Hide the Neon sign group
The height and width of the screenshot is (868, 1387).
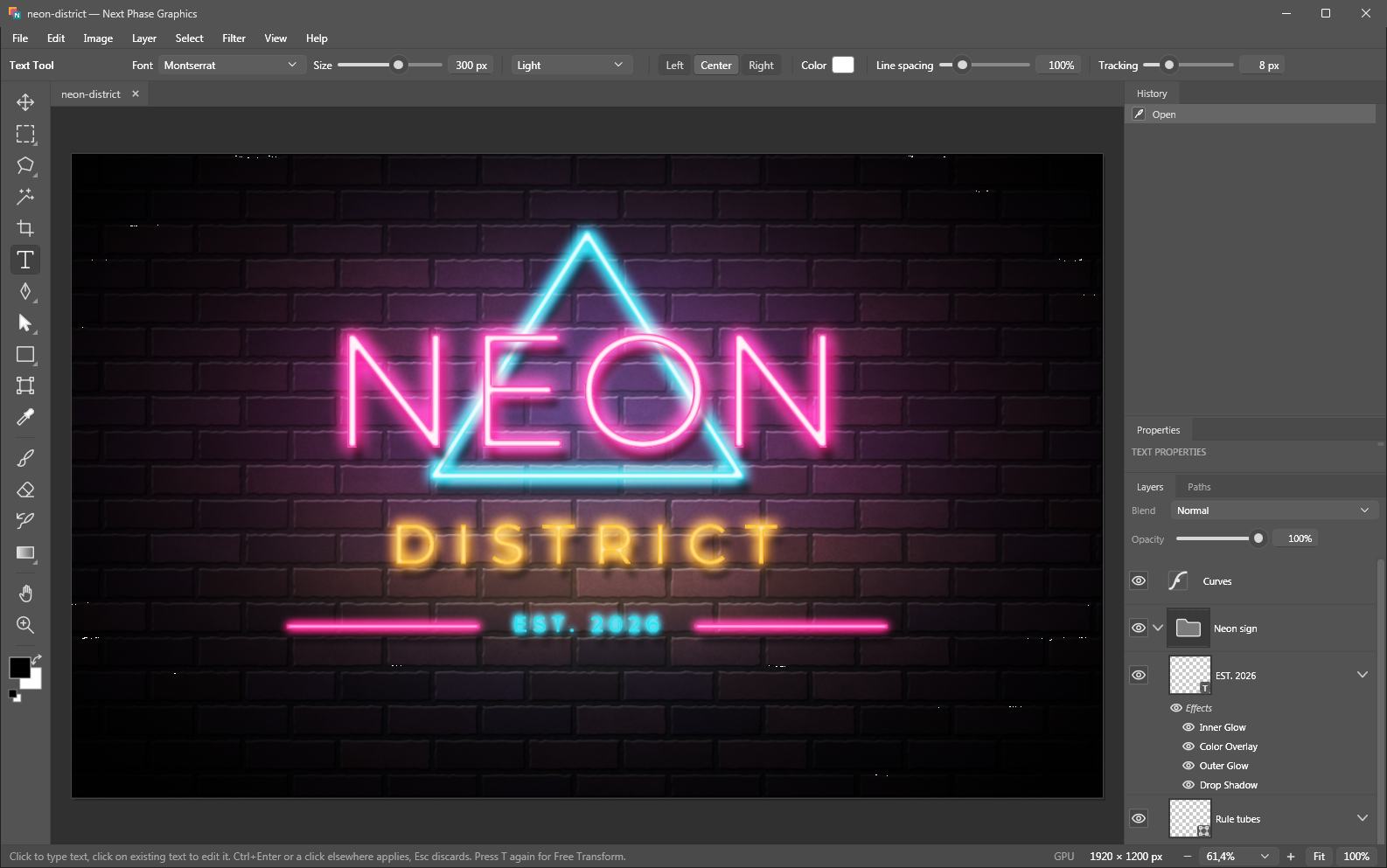[1139, 628]
